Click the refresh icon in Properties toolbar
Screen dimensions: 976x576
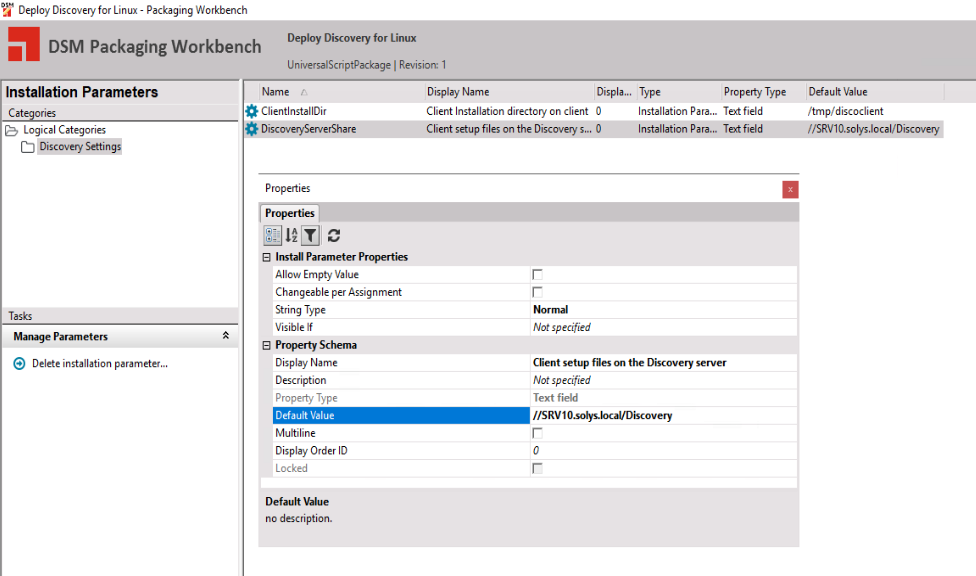point(334,235)
